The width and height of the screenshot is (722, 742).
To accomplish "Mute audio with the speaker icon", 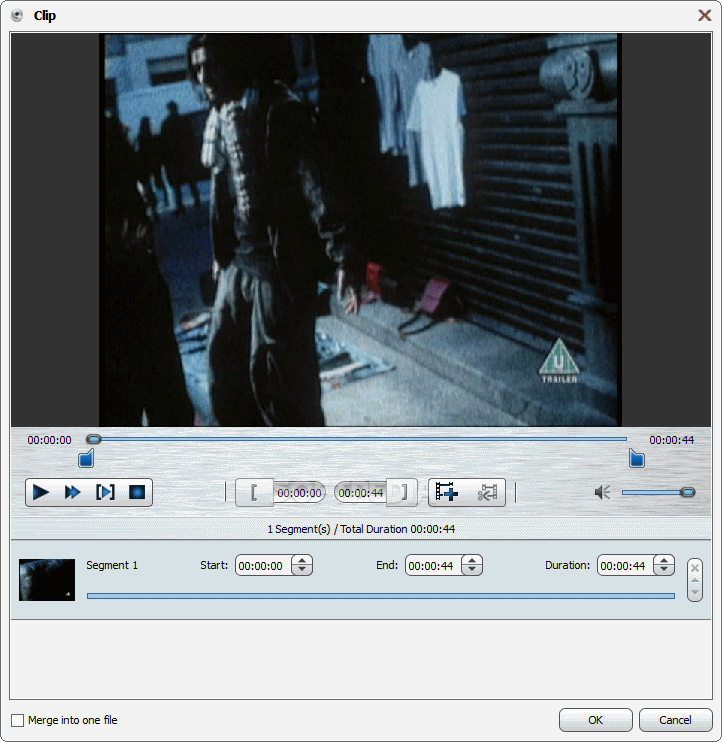I will click(602, 493).
